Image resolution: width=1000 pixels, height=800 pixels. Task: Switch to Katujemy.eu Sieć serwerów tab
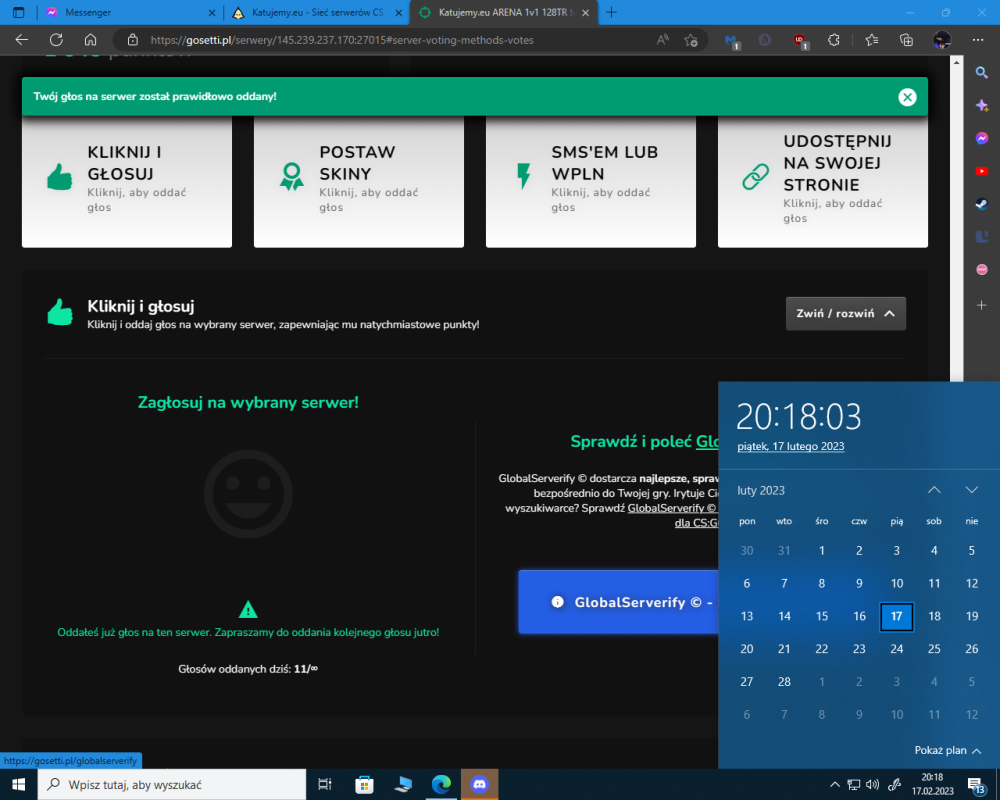(318, 12)
